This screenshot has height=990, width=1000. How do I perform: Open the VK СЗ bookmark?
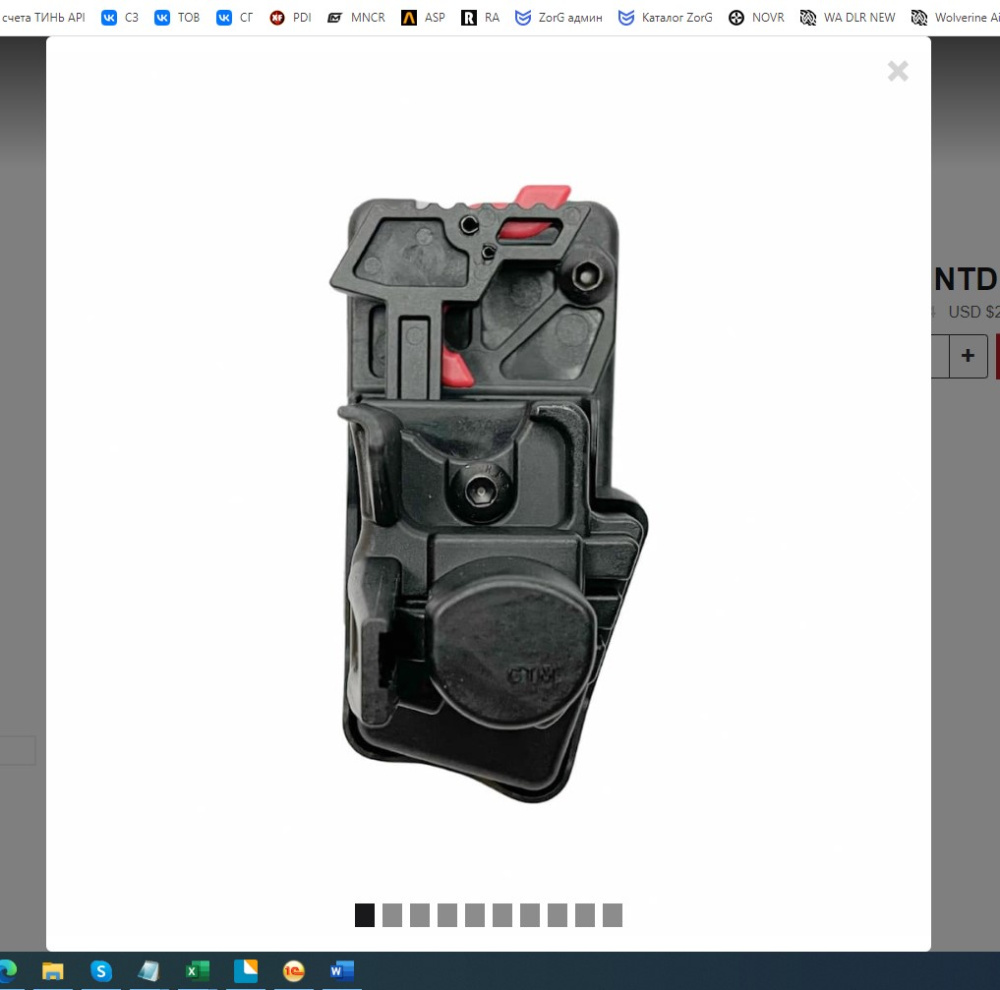click(120, 18)
